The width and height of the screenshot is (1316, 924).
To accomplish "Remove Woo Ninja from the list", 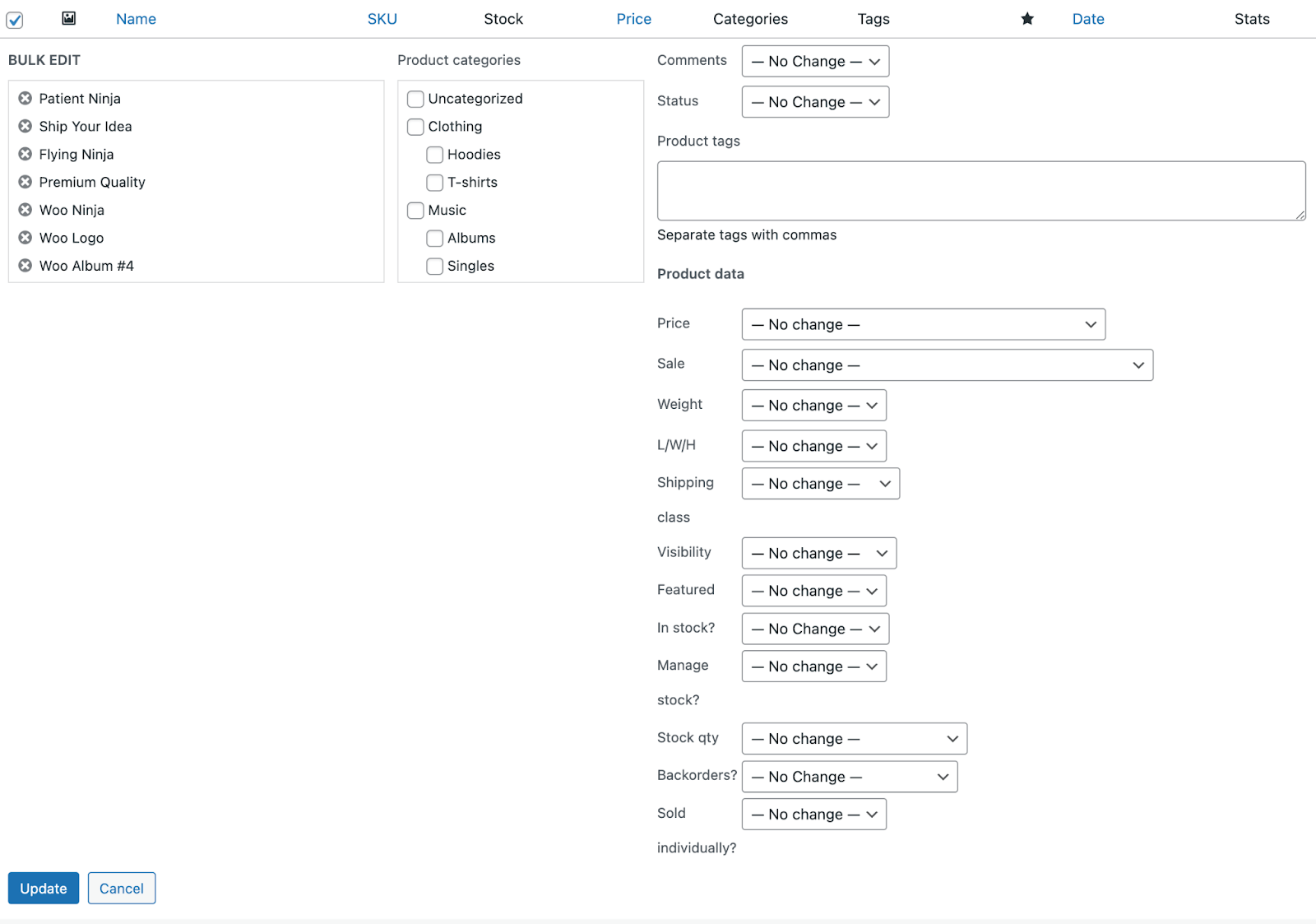I will pyautogui.click(x=25, y=210).
